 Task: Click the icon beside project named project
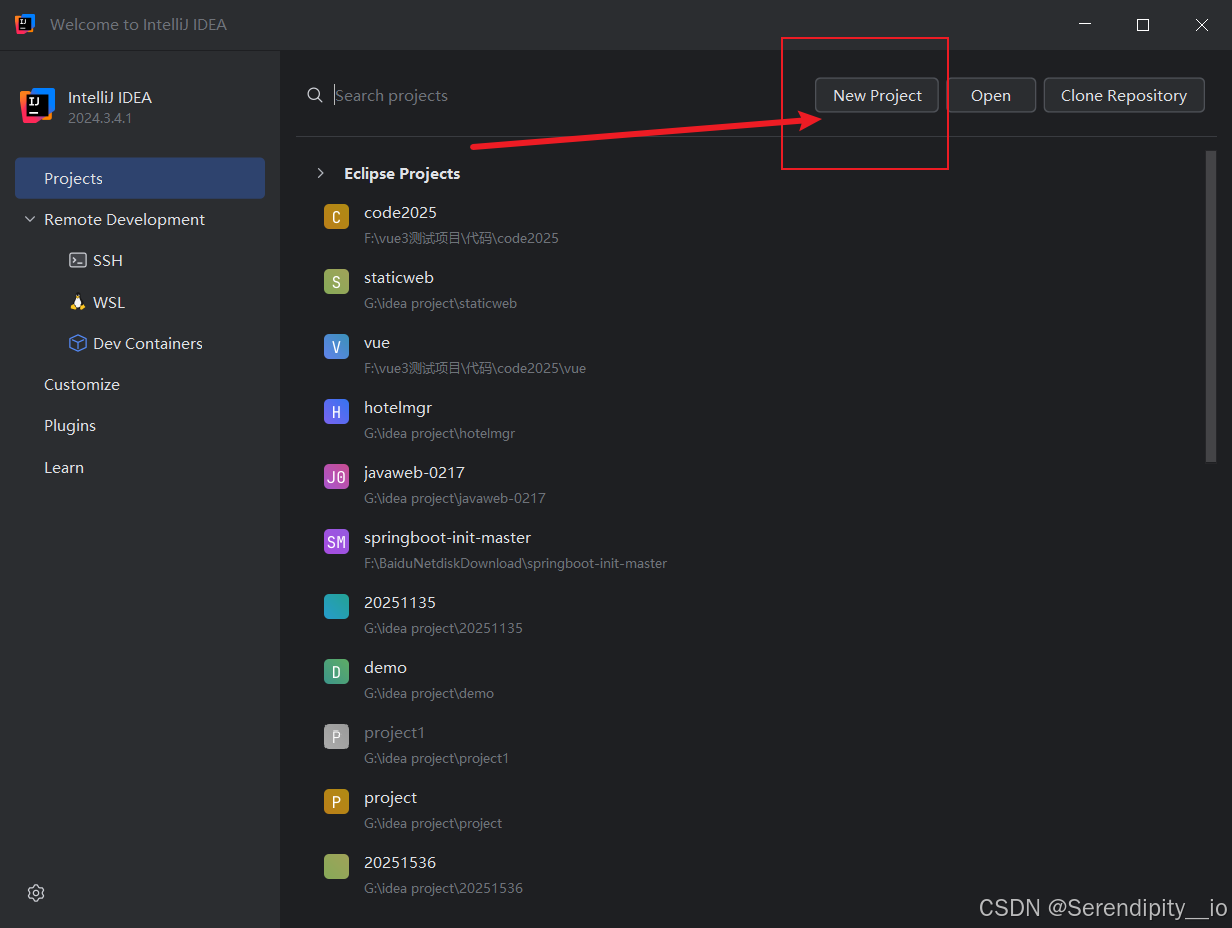pyautogui.click(x=336, y=802)
